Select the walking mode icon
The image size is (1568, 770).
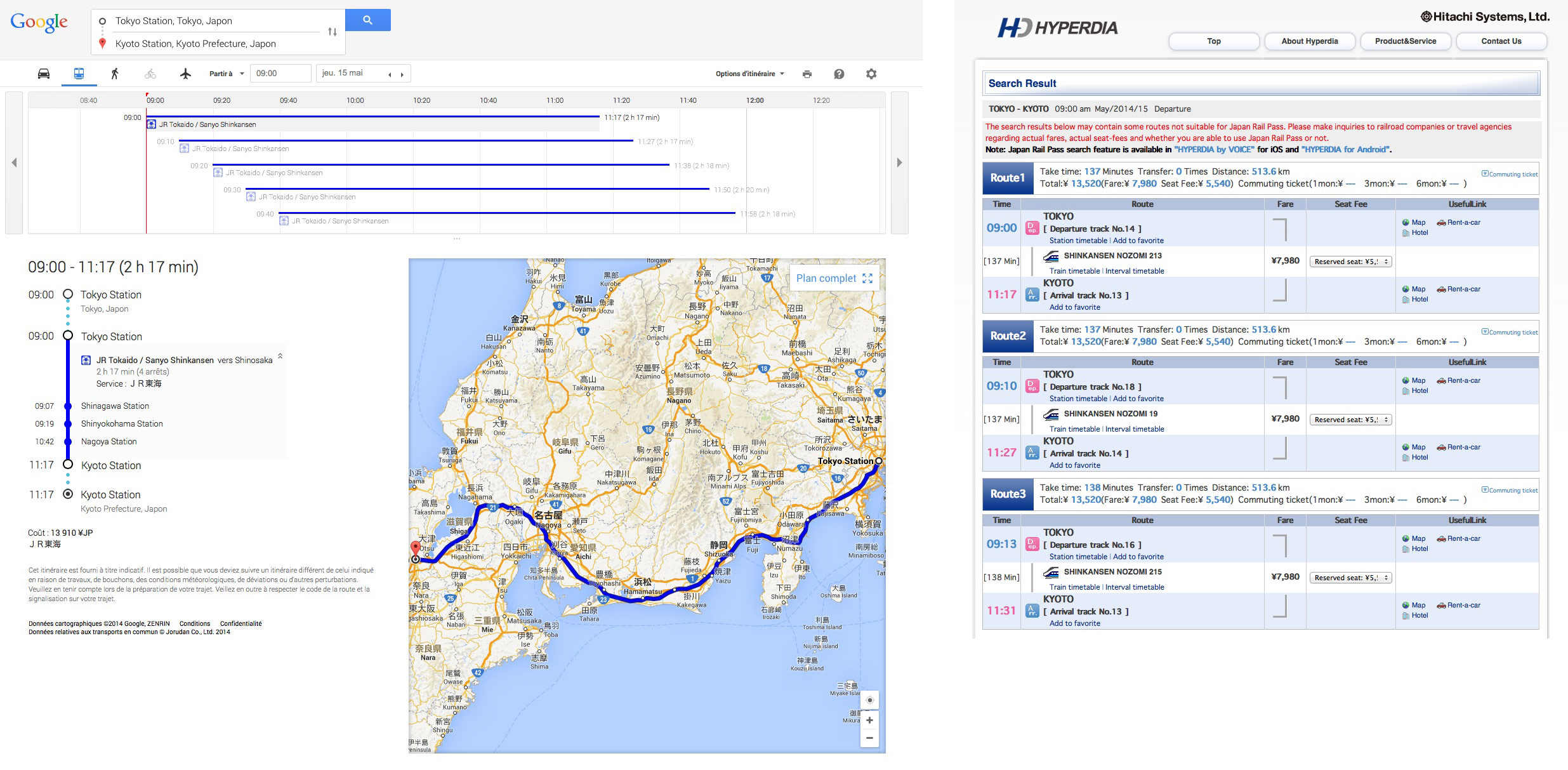pos(115,74)
